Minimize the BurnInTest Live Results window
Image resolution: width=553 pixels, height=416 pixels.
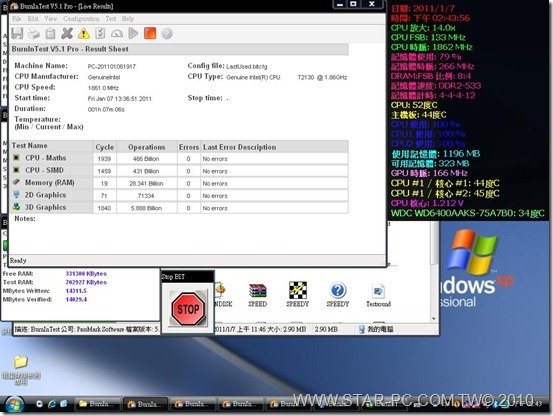coord(340,4)
